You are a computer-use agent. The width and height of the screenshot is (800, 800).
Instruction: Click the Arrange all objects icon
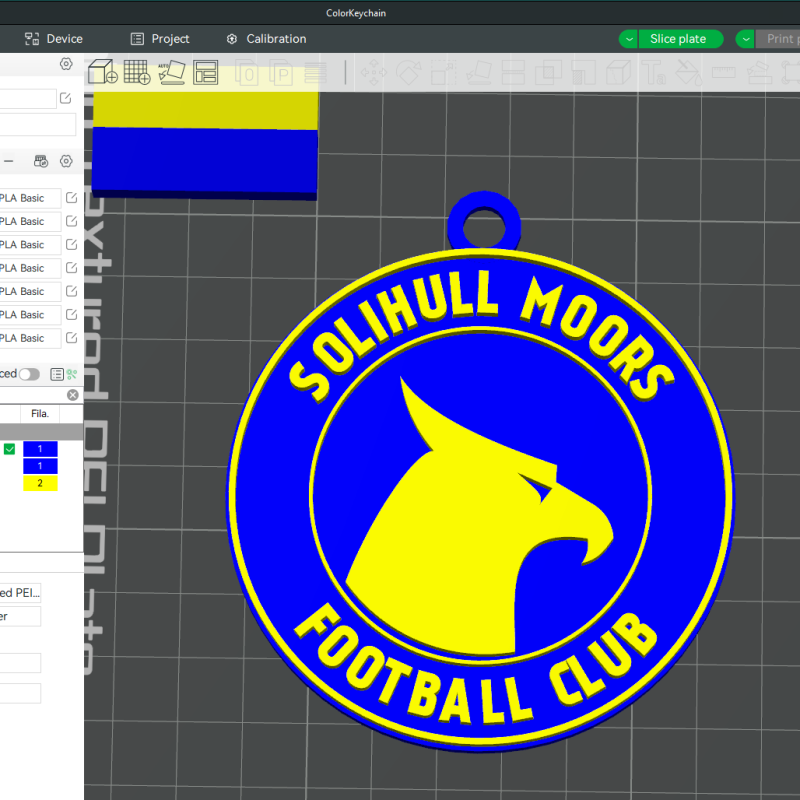pos(206,72)
